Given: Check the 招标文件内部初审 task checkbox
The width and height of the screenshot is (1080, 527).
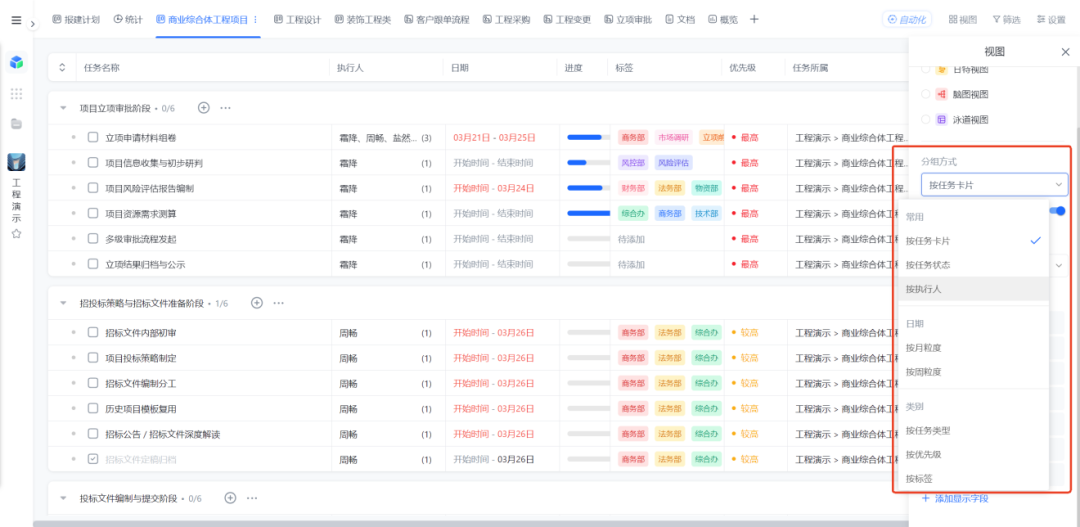Looking at the screenshot, I should [x=93, y=332].
